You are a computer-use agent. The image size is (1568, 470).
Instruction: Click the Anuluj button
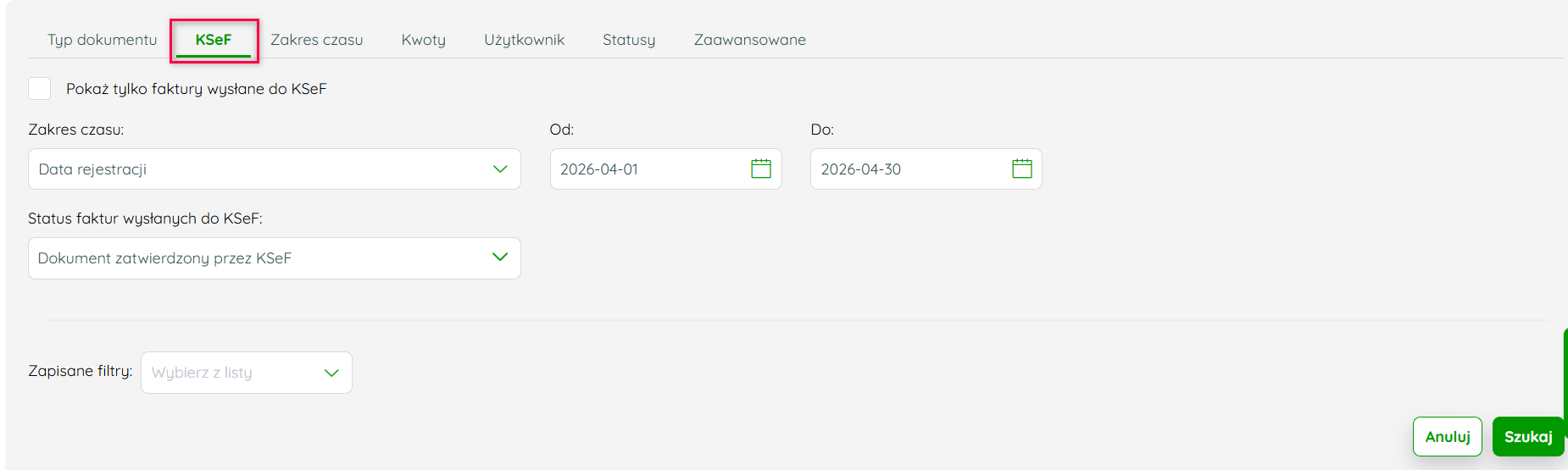click(1447, 437)
